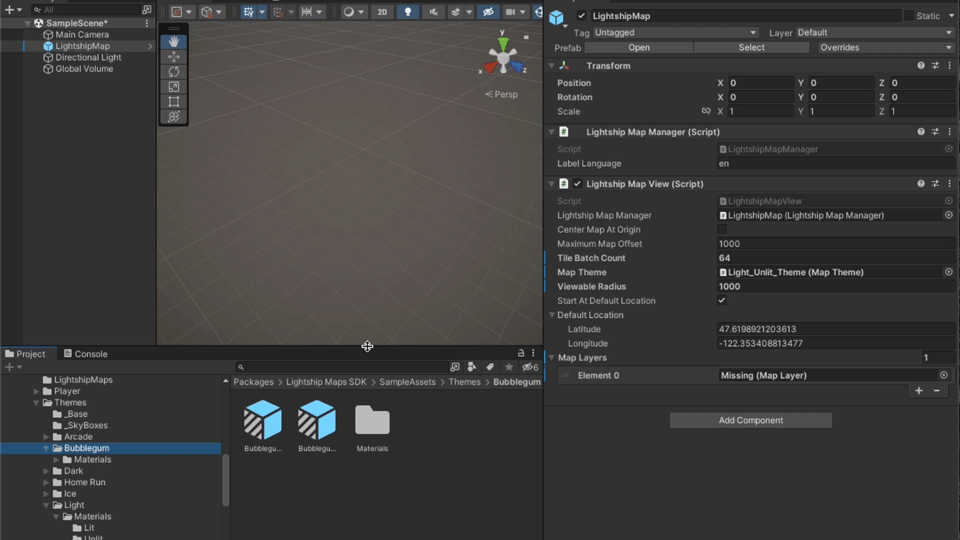
Task: Click object picker beside Missing Map Layer
Action: [x=943, y=375]
